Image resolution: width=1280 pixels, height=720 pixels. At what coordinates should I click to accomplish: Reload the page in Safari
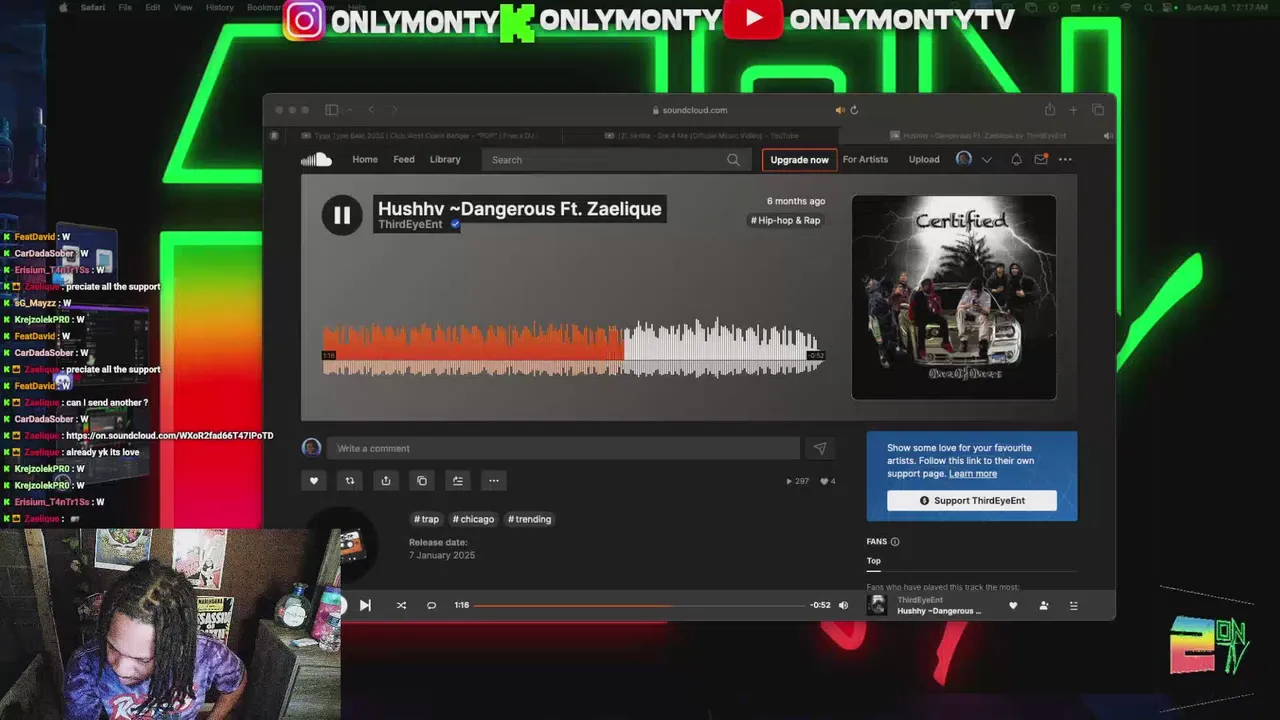pos(854,110)
